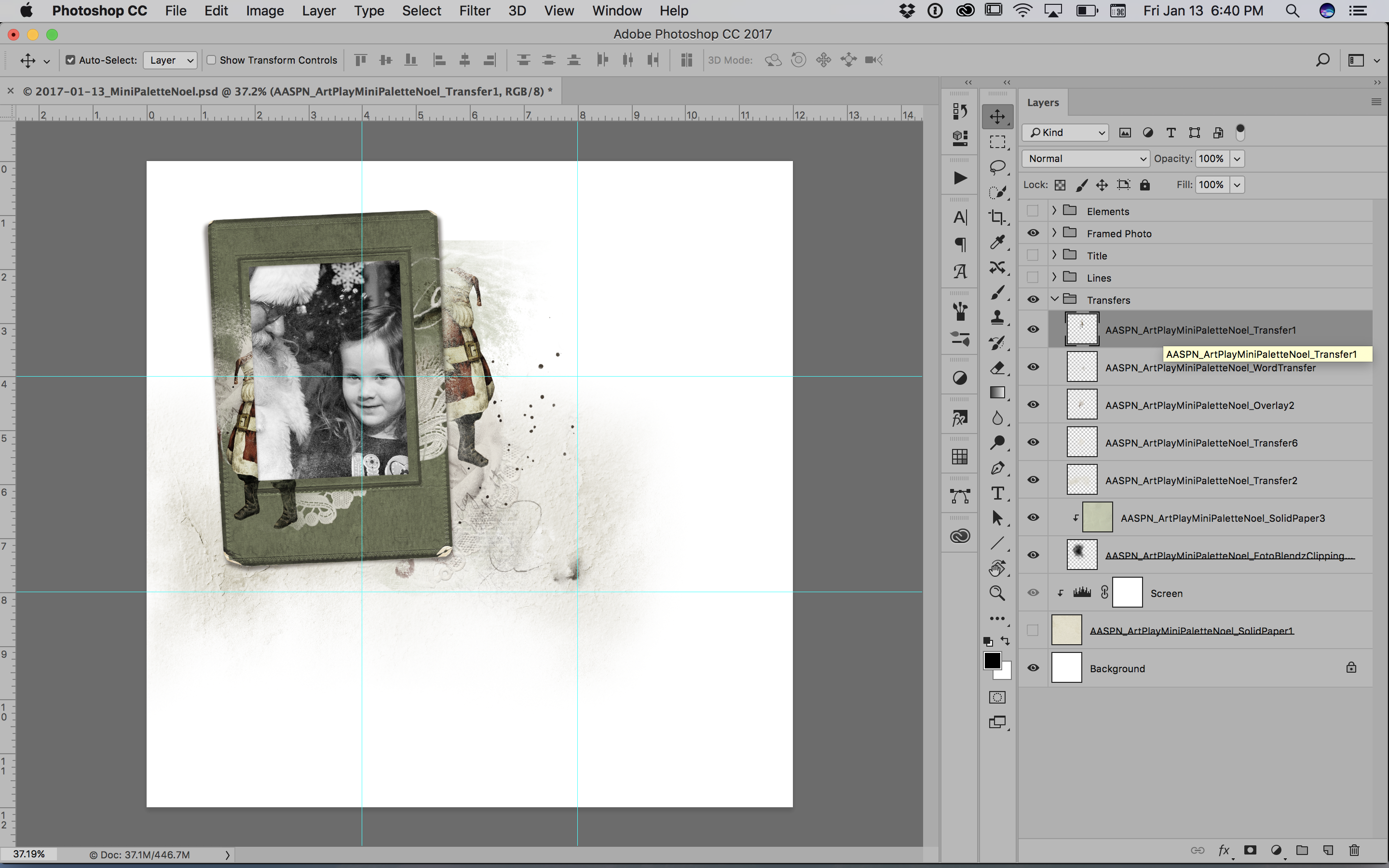Select the Eyedropper tool

tap(998, 243)
